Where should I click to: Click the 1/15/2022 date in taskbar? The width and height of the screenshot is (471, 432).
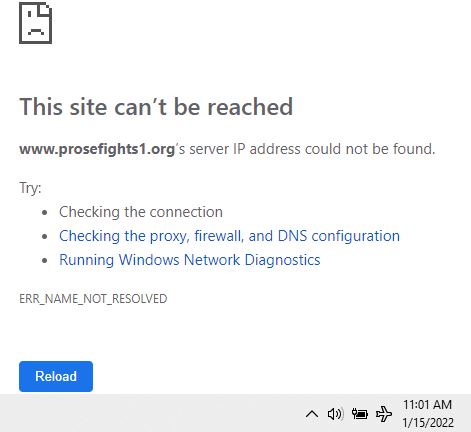(428, 423)
